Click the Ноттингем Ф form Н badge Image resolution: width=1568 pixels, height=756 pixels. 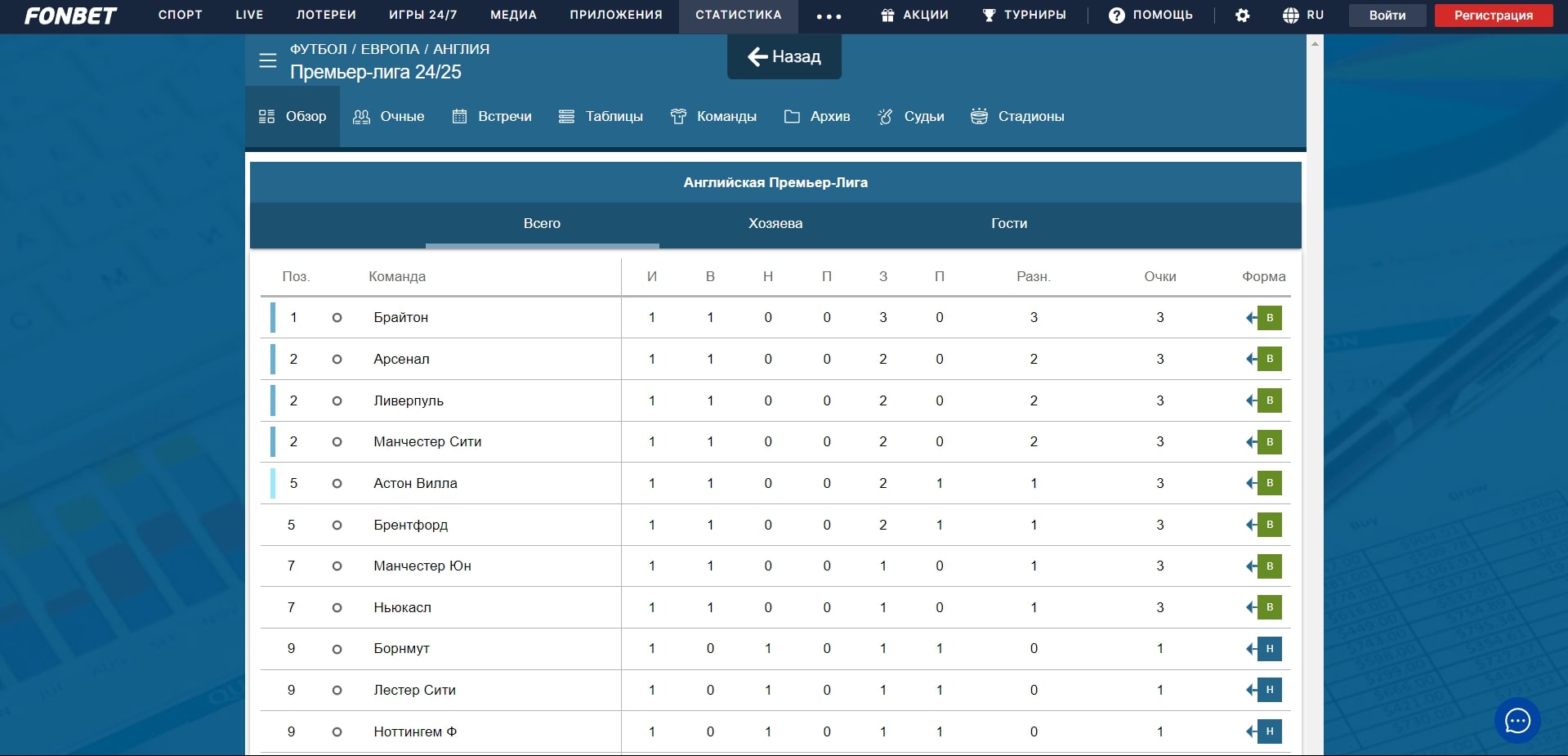(1270, 731)
